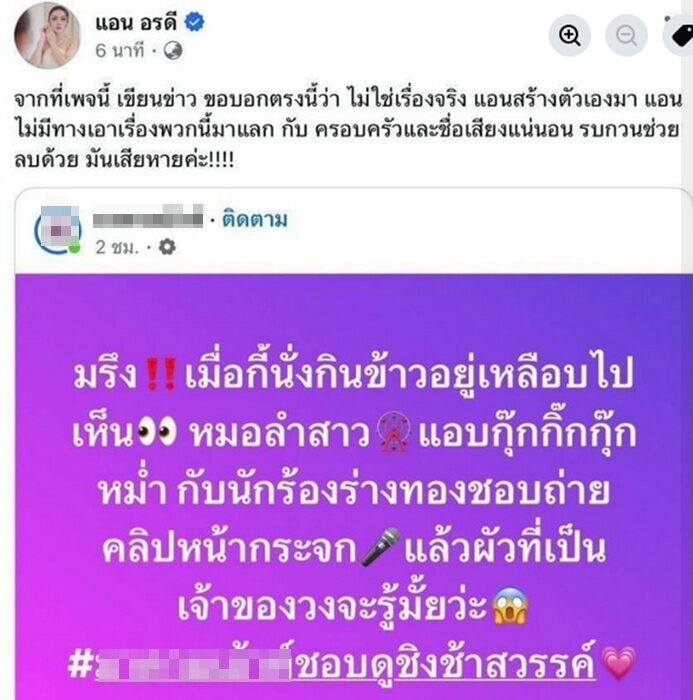
Task: Click the screaming face emoji
Action: tap(509, 605)
